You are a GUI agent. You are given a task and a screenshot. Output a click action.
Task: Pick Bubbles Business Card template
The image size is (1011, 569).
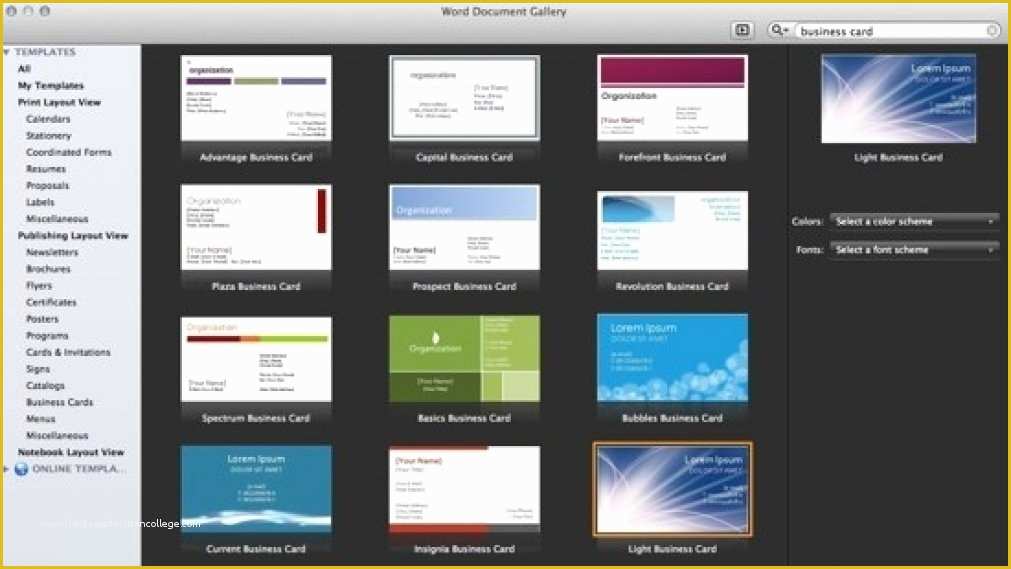point(672,358)
